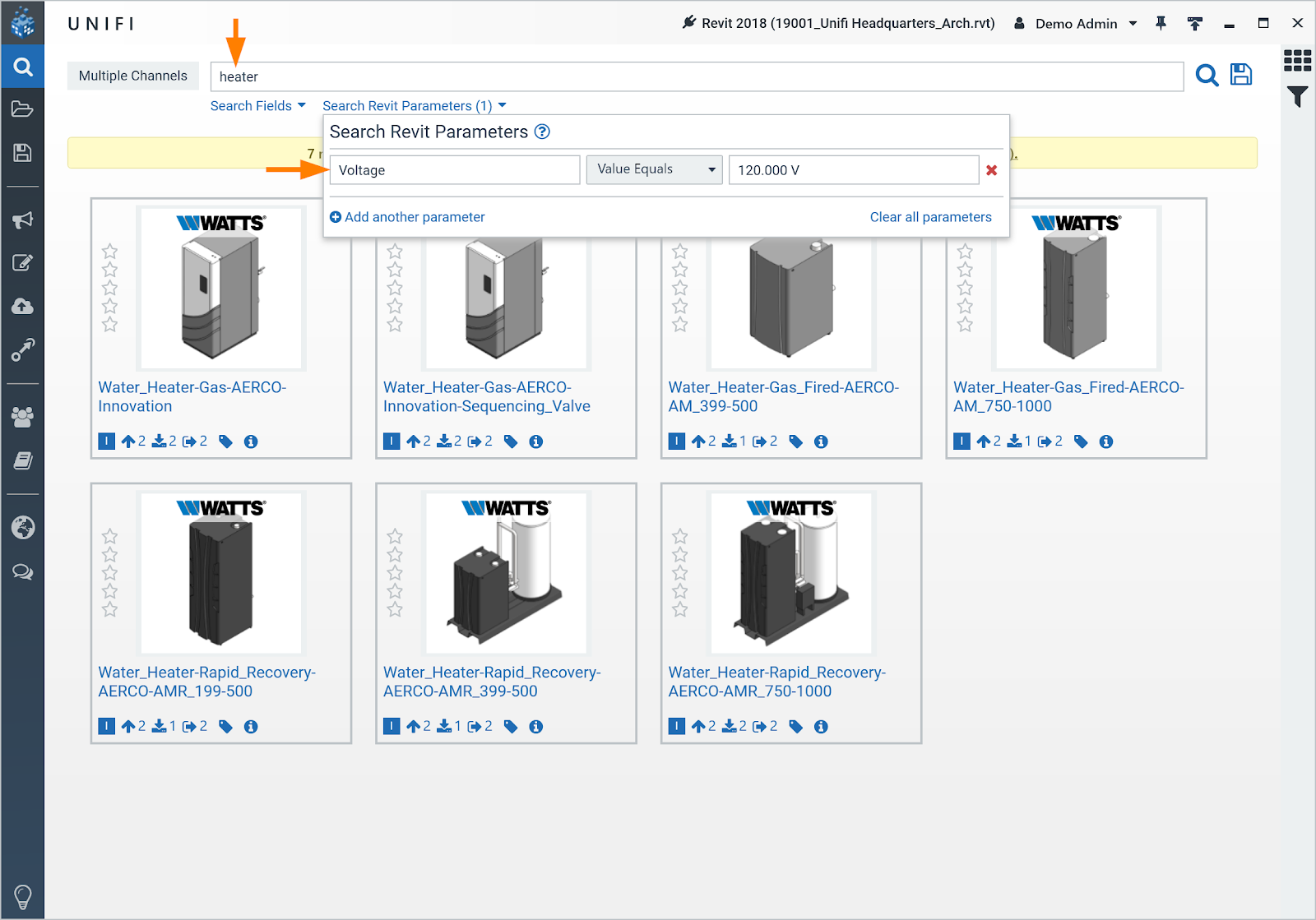Click blue I badge on Water_Heater-Gas-AERCO-Innovation
This screenshot has width=1316, height=920.
point(107,442)
